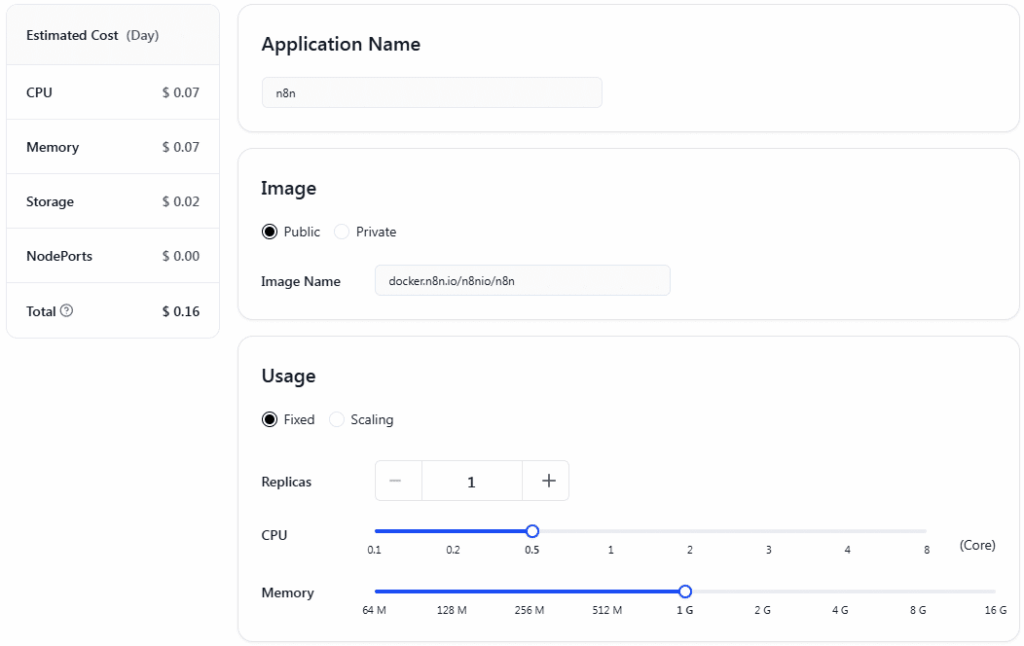This screenshot has height=646, width=1024.
Task: Click the Replicas count field showing 1
Action: click(472, 481)
